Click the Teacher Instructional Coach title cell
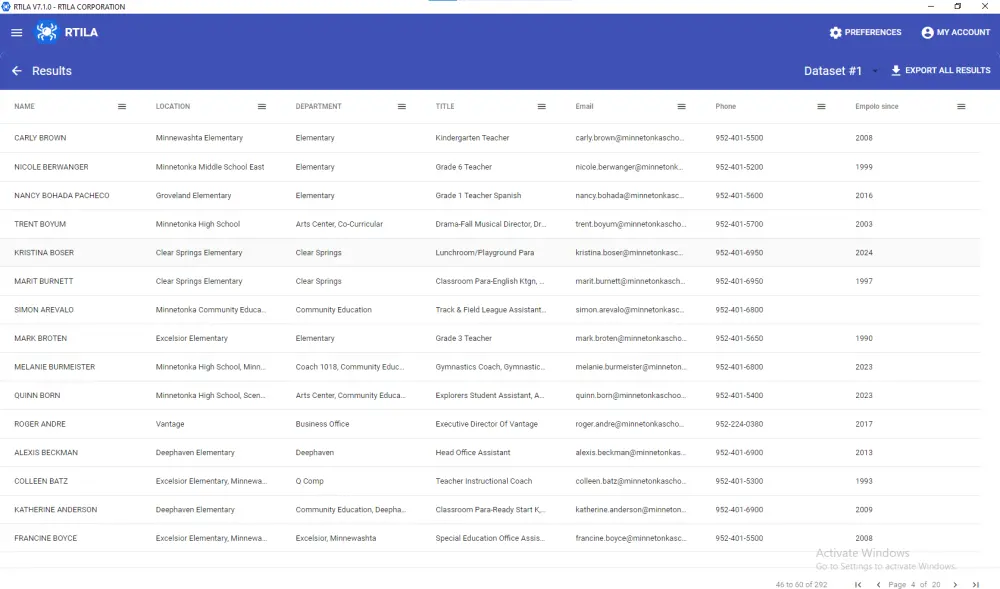 (x=483, y=481)
